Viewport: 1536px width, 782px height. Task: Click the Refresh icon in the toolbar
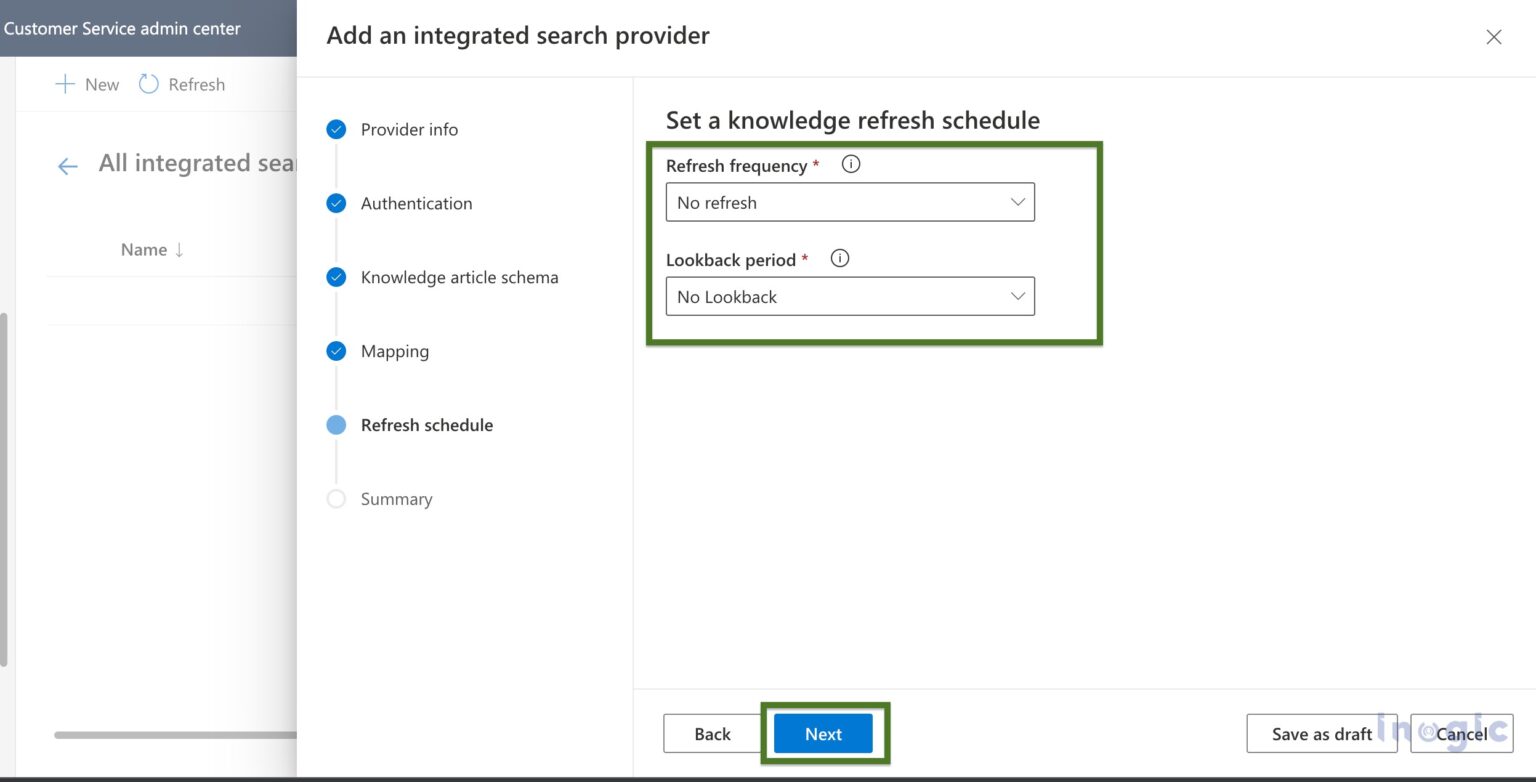(150, 84)
